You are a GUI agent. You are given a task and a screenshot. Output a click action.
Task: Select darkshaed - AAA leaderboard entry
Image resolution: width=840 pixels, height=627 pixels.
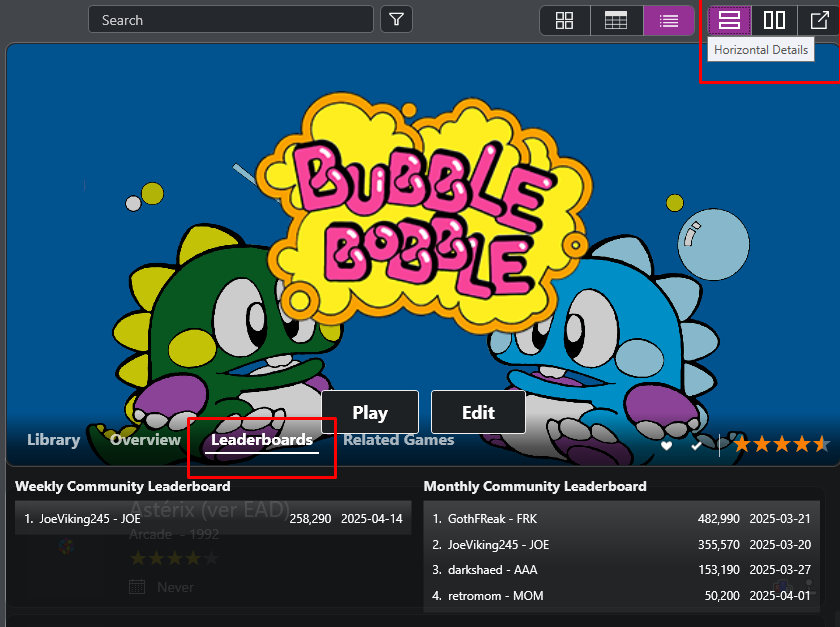point(621,570)
